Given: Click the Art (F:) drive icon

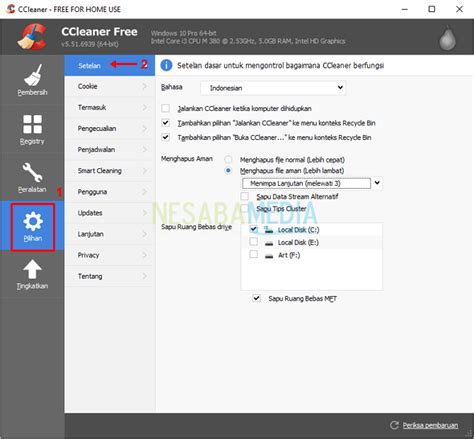Looking at the screenshot, I should coord(269,256).
